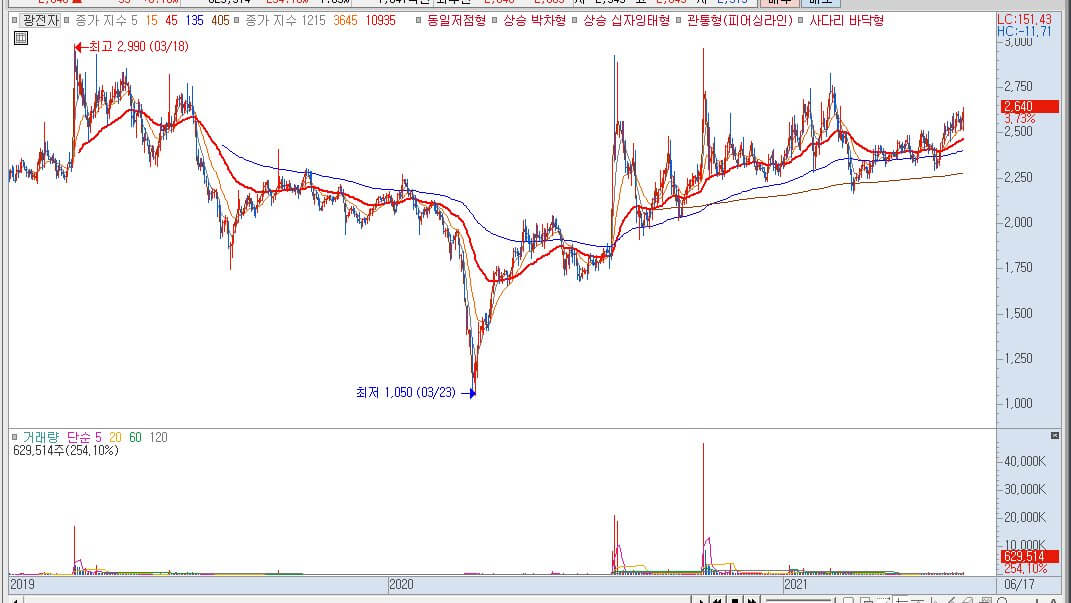Image resolution: width=1071 pixels, height=603 pixels.
Task: Click the 1,000 price axis label
Action: pos(1018,403)
